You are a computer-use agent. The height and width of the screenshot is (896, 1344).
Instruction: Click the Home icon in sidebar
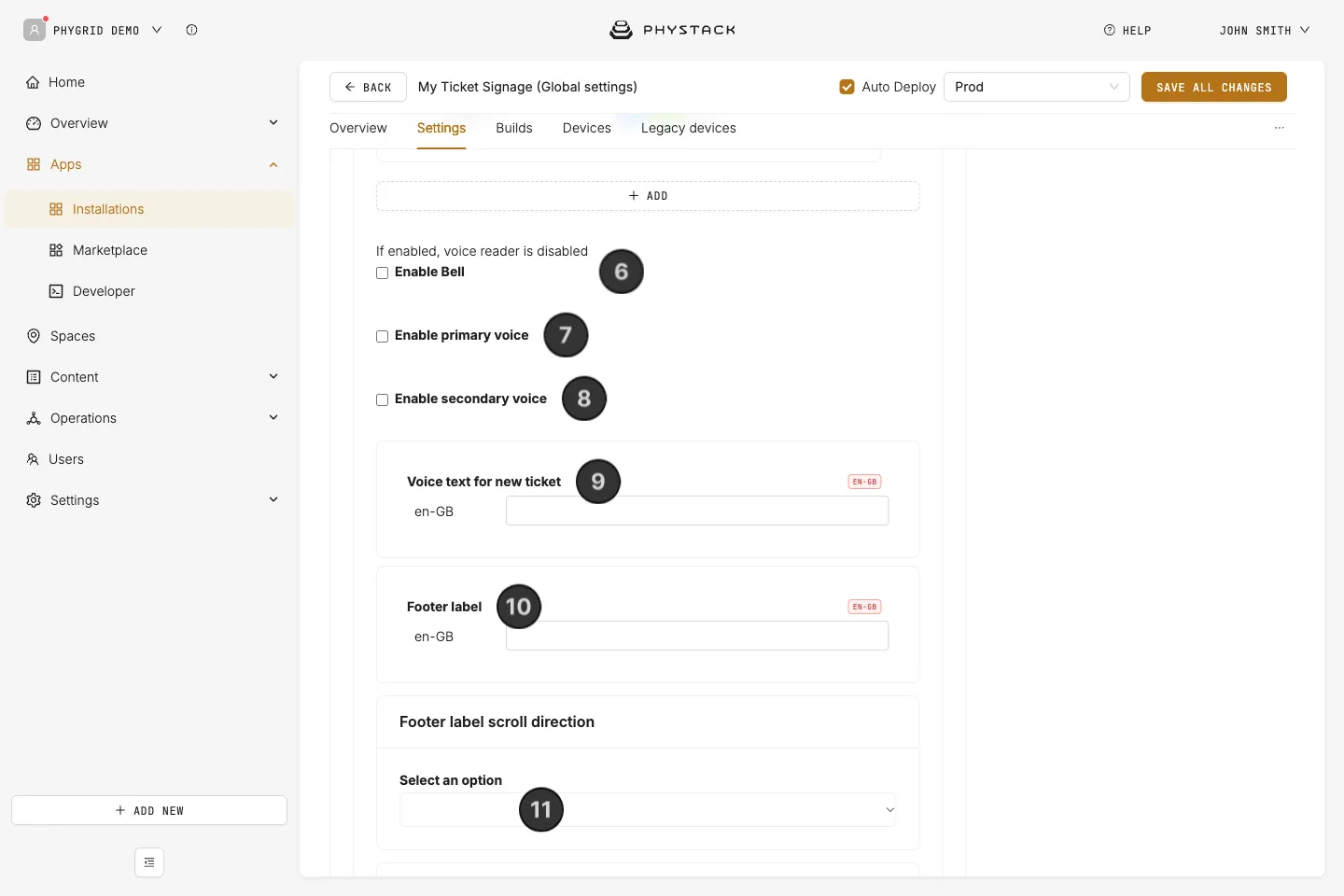tap(33, 82)
